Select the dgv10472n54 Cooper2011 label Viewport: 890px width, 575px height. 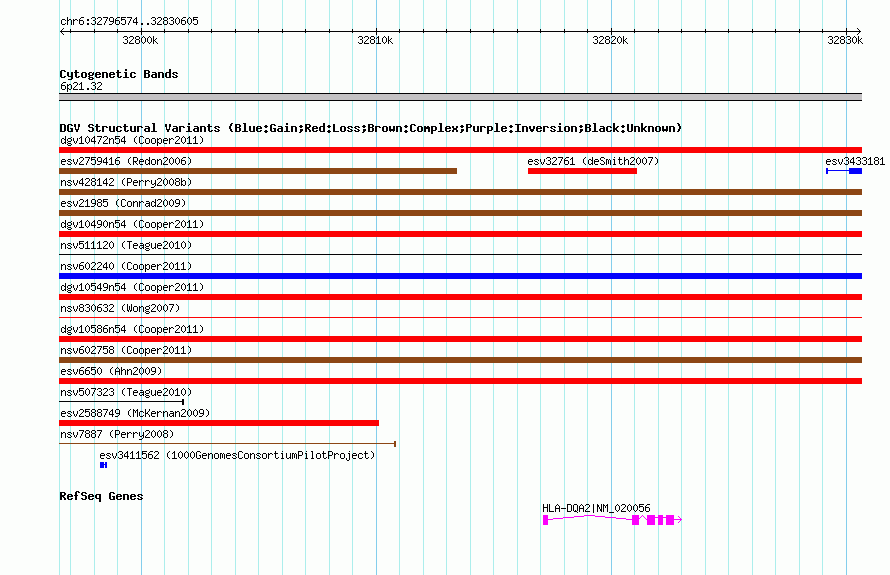[x=132, y=140]
